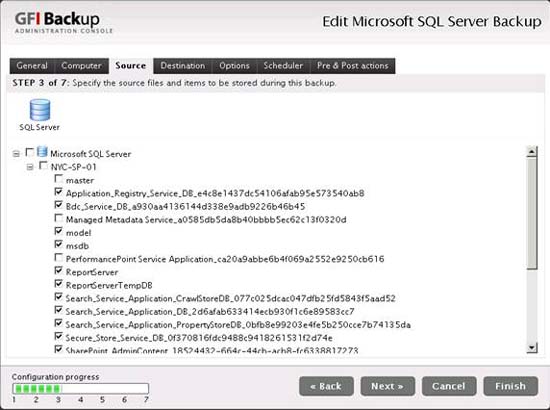
Task: Click the GFI Backup logo
Action: (63, 22)
